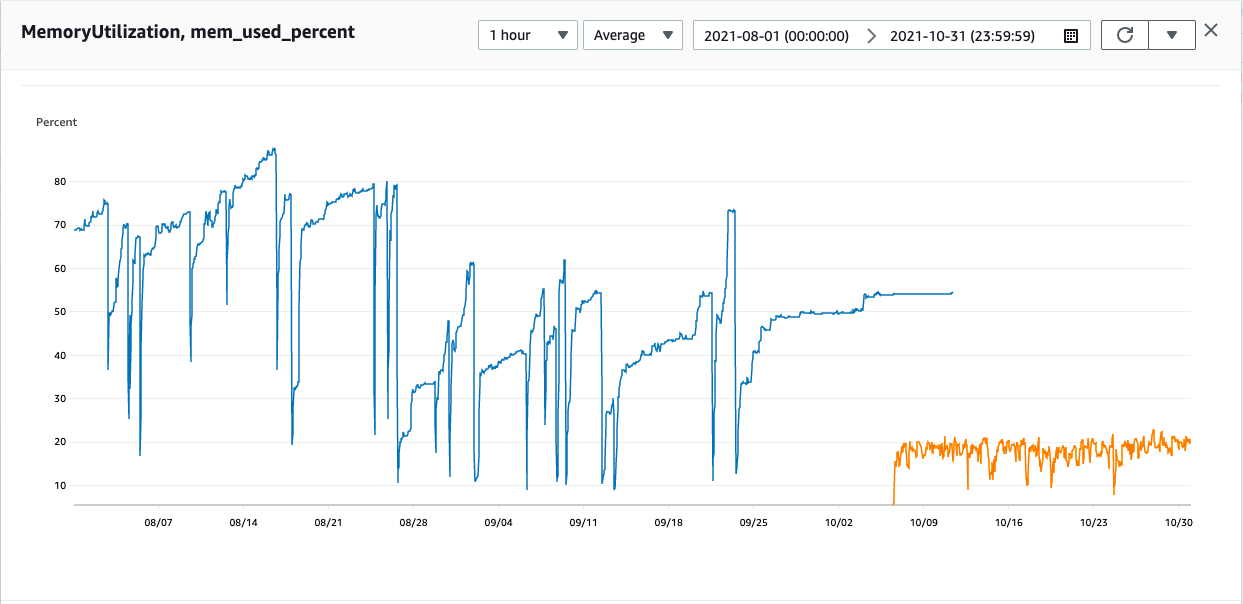Click the 10/16 x-axis date label
Viewport: 1243px width, 604px height.
(1008, 523)
